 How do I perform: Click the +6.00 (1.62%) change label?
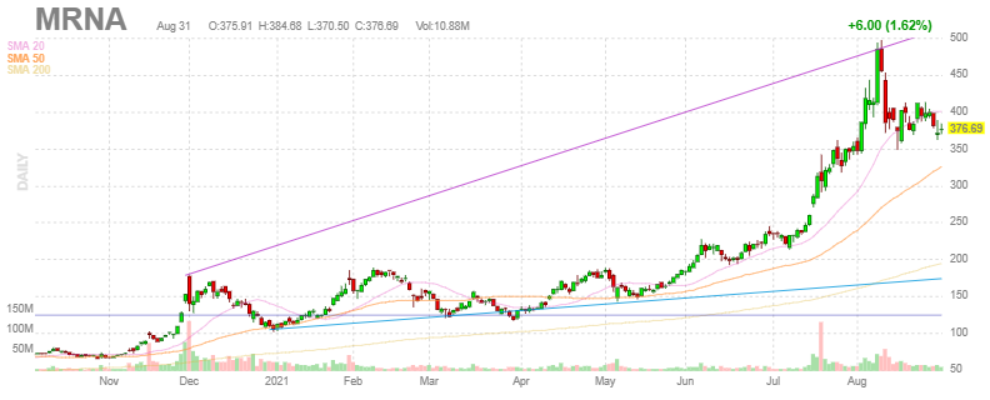[x=889, y=26]
